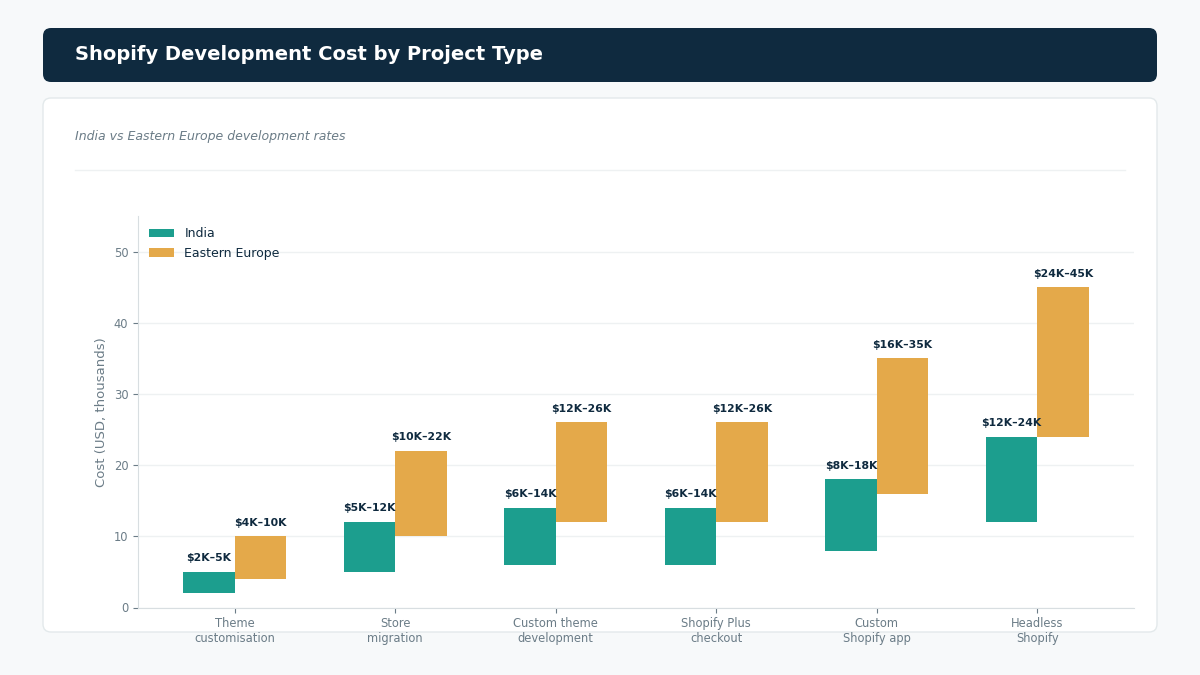Click the $4K–10K data label

pyautogui.click(x=260, y=523)
